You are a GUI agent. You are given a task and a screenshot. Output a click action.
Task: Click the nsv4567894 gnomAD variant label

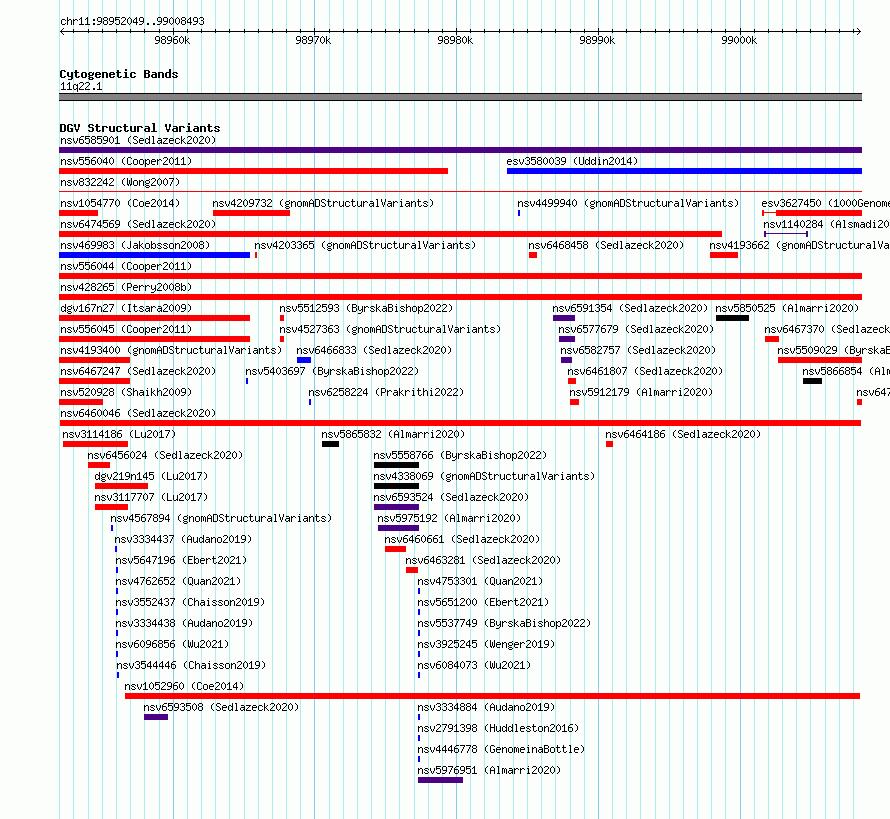pyautogui.click(x=221, y=518)
